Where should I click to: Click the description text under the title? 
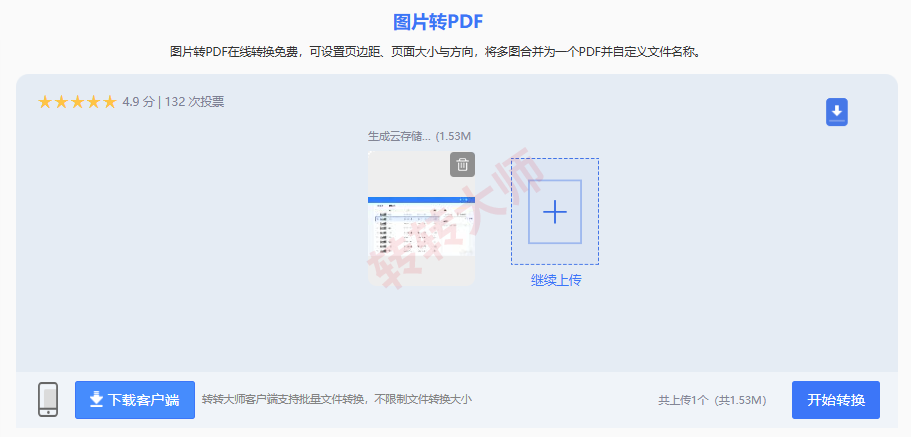tap(436, 52)
